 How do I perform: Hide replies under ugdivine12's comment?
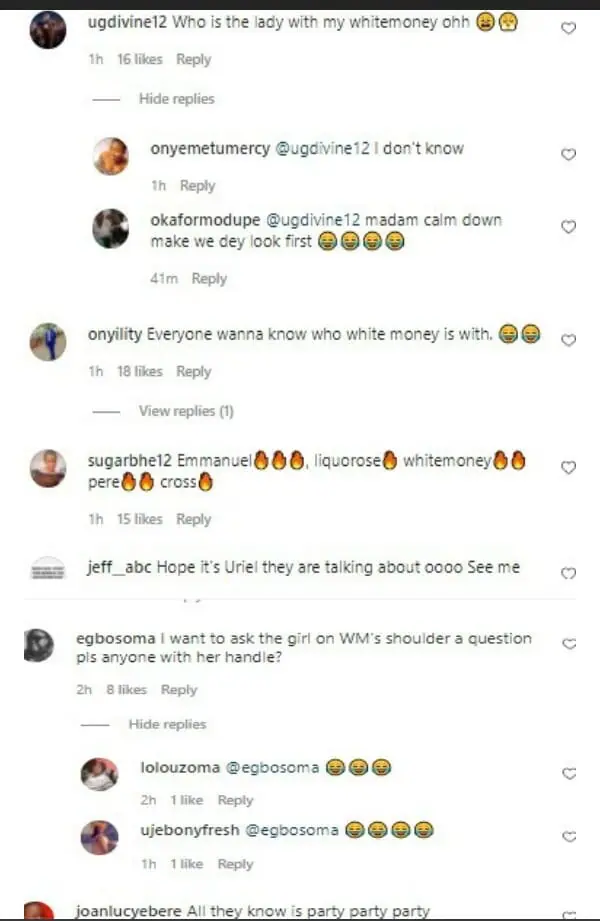click(x=176, y=99)
